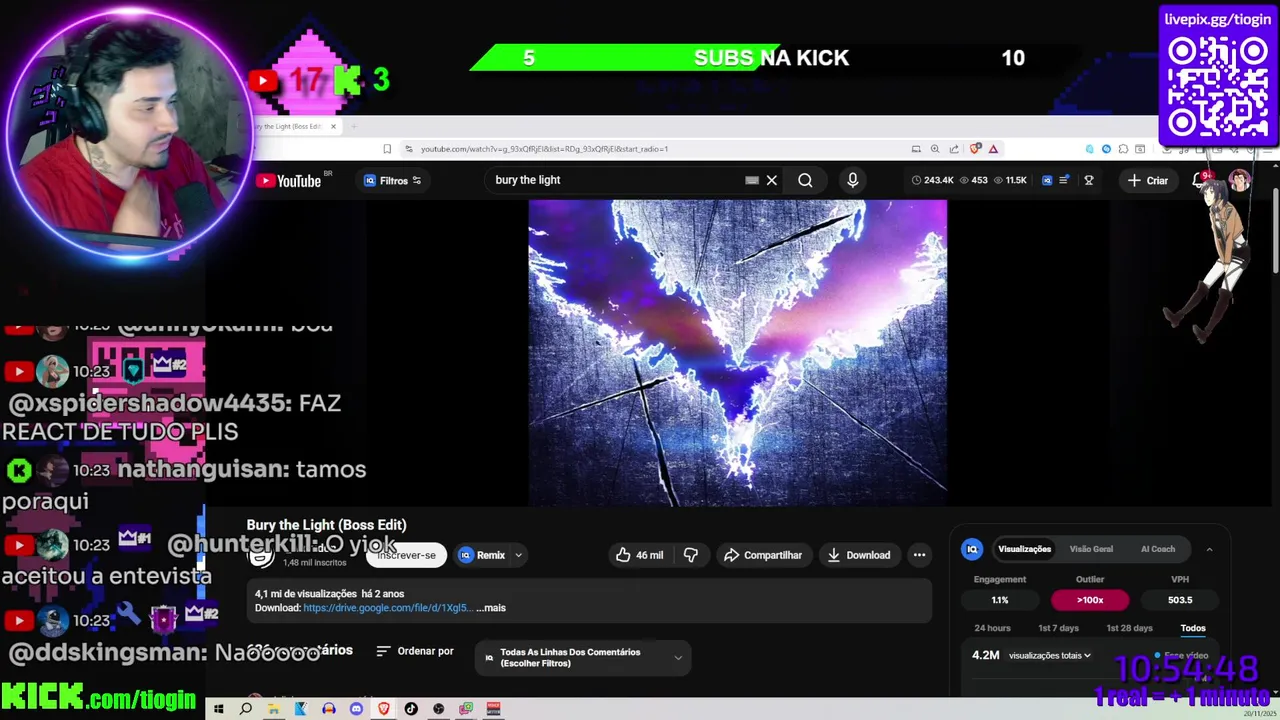Open the trophy icon in YouTube header
This screenshot has height=720, width=1280.
pos(1089,181)
